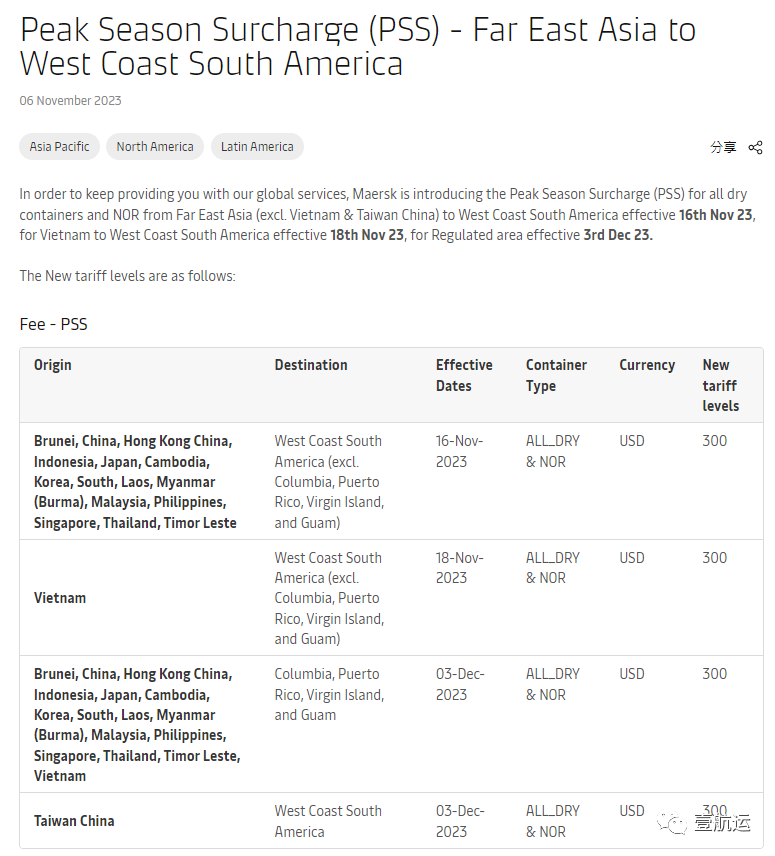Click the share network icon

755,147
